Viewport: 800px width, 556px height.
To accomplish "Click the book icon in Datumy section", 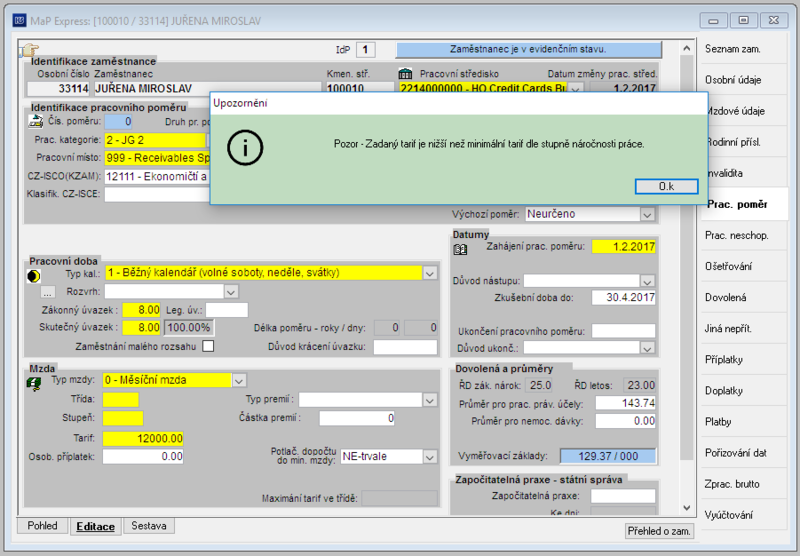I will tap(460, 249).
